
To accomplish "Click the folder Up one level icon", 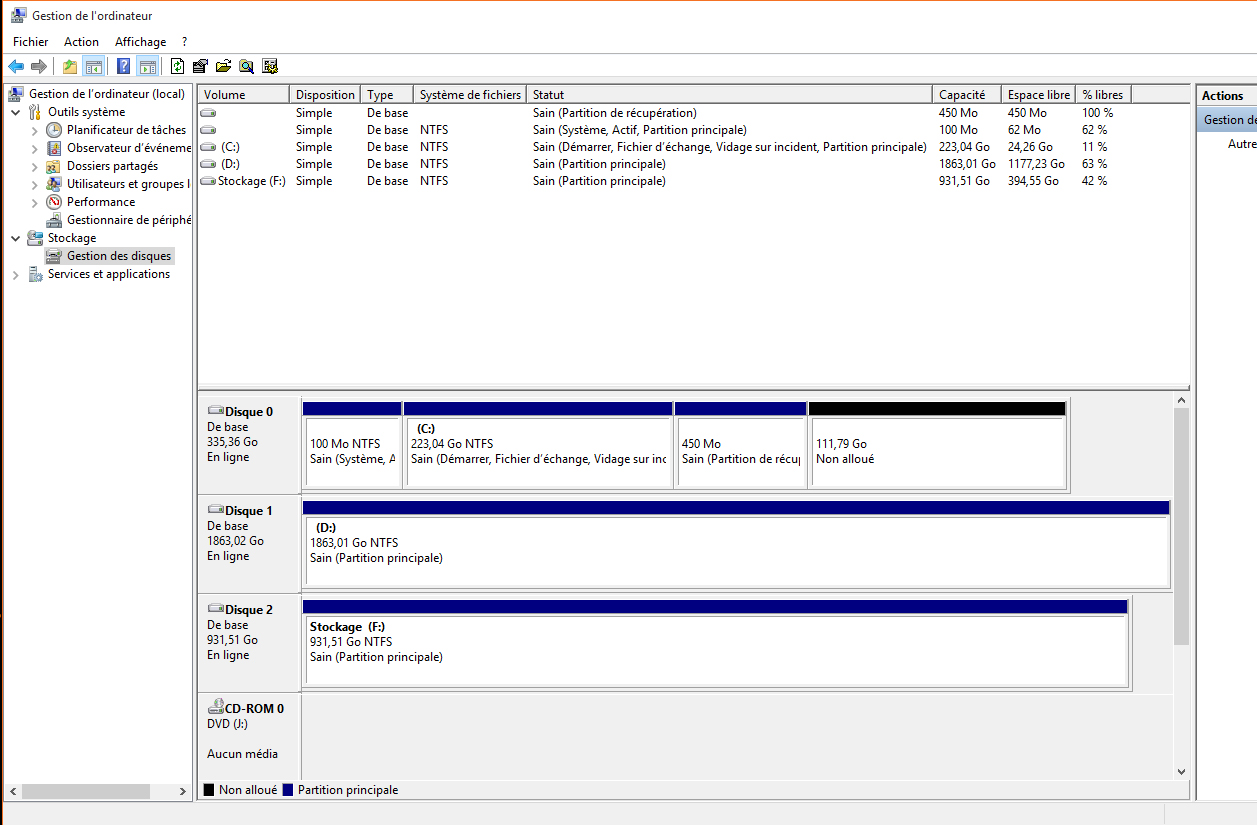I will 69,67.
